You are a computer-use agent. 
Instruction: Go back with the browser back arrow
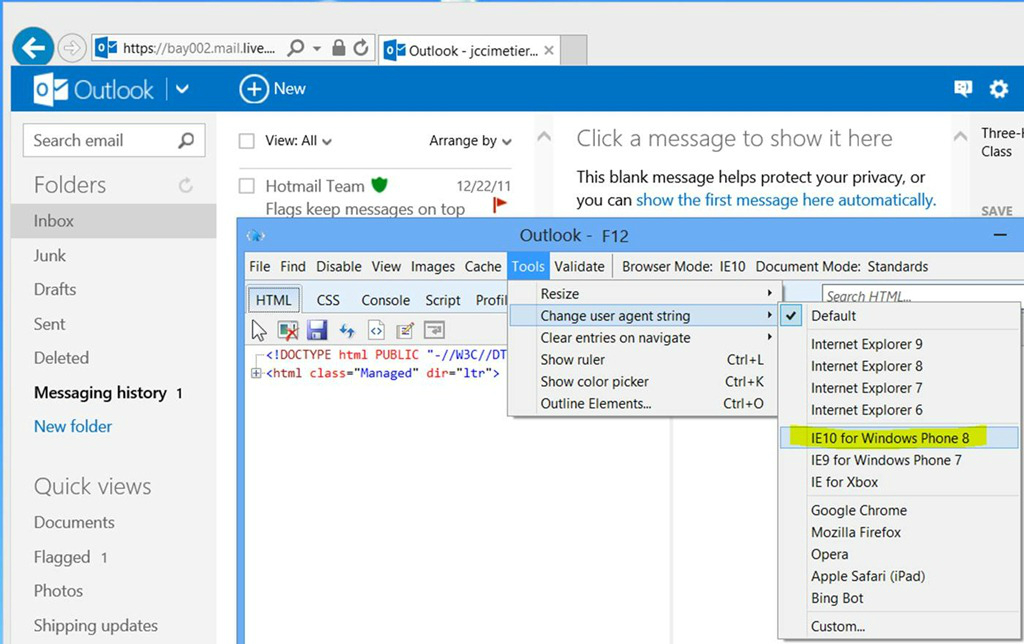[x=33, y=46]
